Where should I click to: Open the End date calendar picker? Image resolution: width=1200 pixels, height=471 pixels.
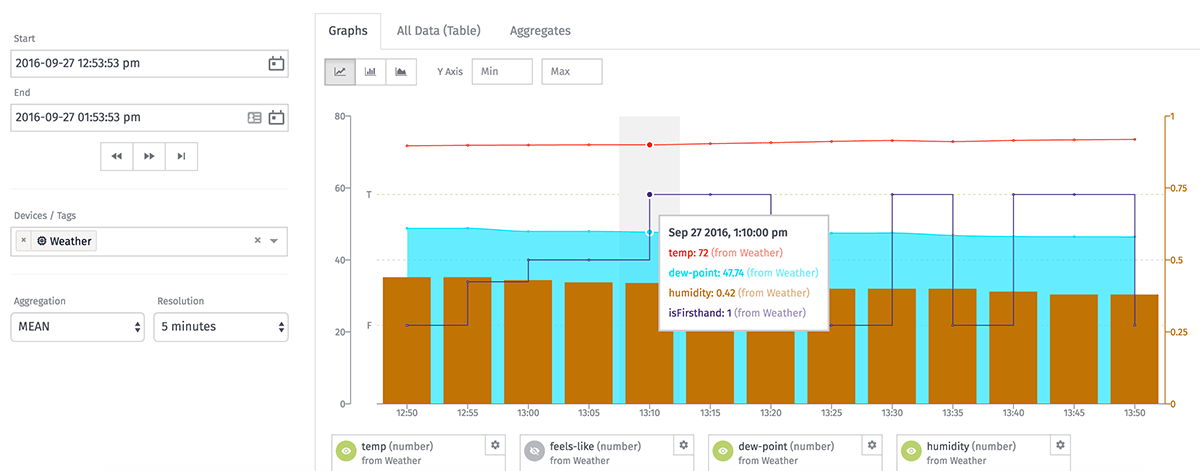[277, 117]
